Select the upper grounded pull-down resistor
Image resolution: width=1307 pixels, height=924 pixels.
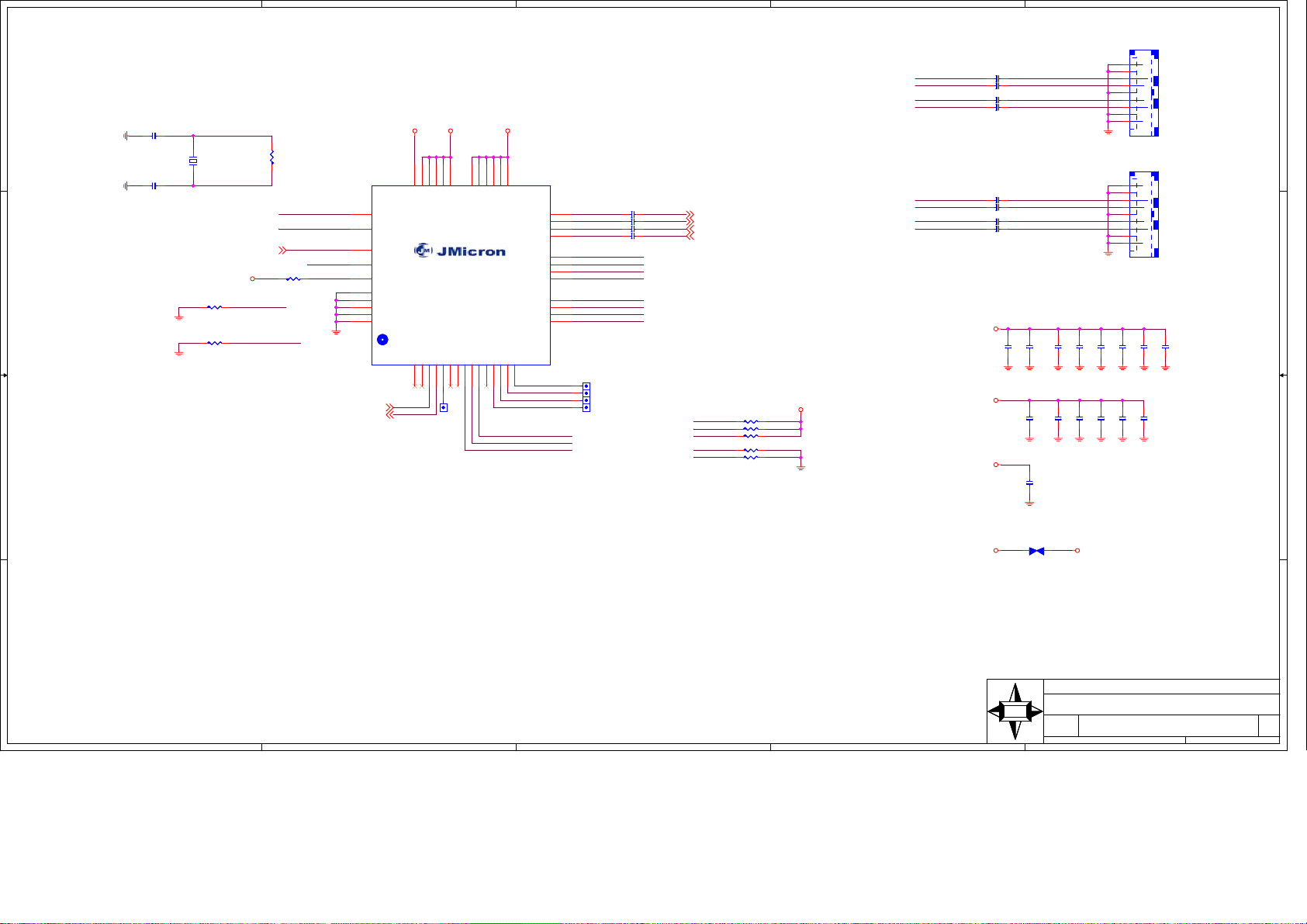pyautogui.click(x=215, y=307)
